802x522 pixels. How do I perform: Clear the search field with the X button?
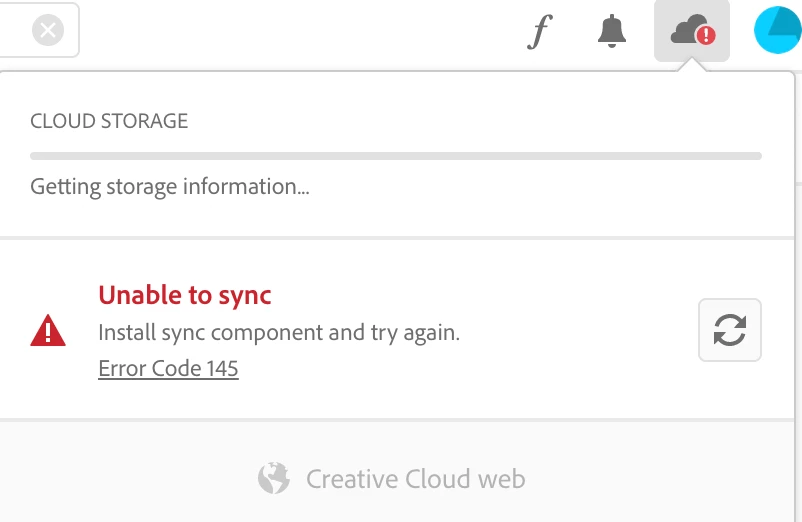pyautogui.click(x=47, y=31)
